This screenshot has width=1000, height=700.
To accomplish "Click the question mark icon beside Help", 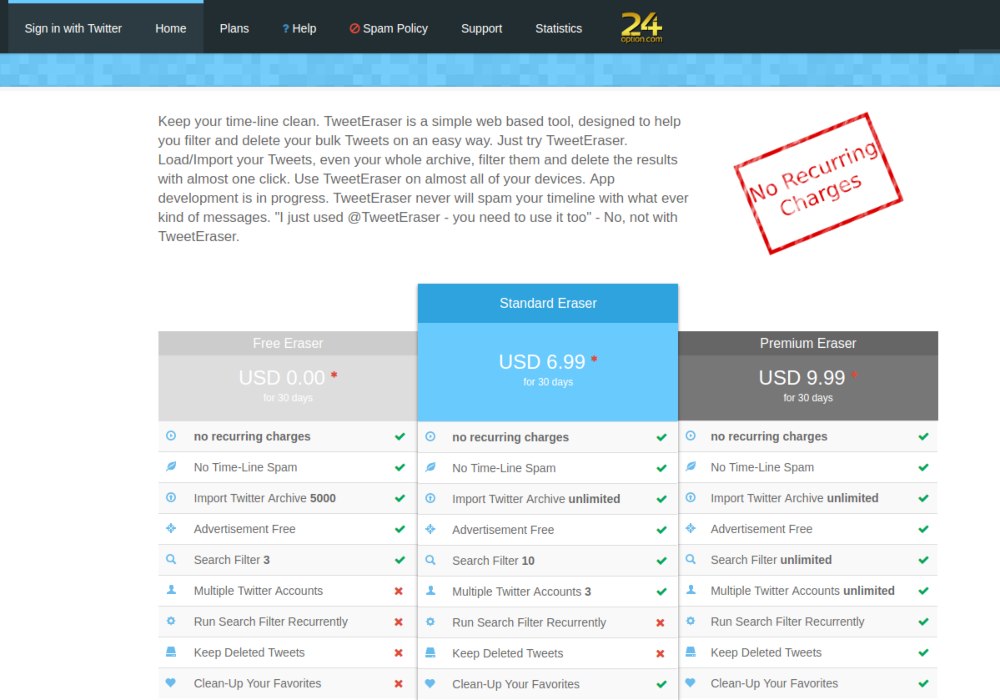I will pyautogui.click(x=286, y=29).
